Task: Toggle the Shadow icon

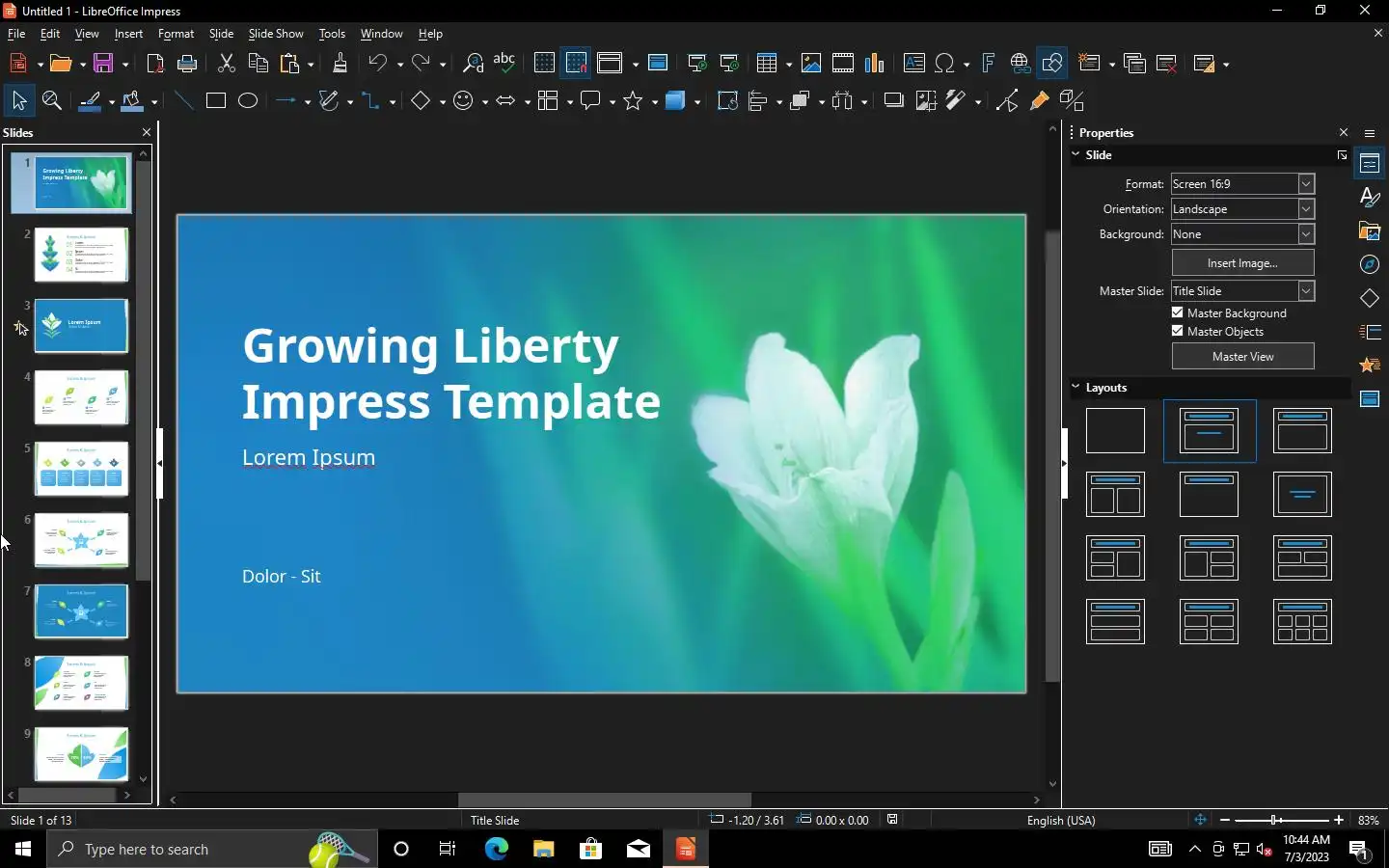Action: [x=893, y=100]
